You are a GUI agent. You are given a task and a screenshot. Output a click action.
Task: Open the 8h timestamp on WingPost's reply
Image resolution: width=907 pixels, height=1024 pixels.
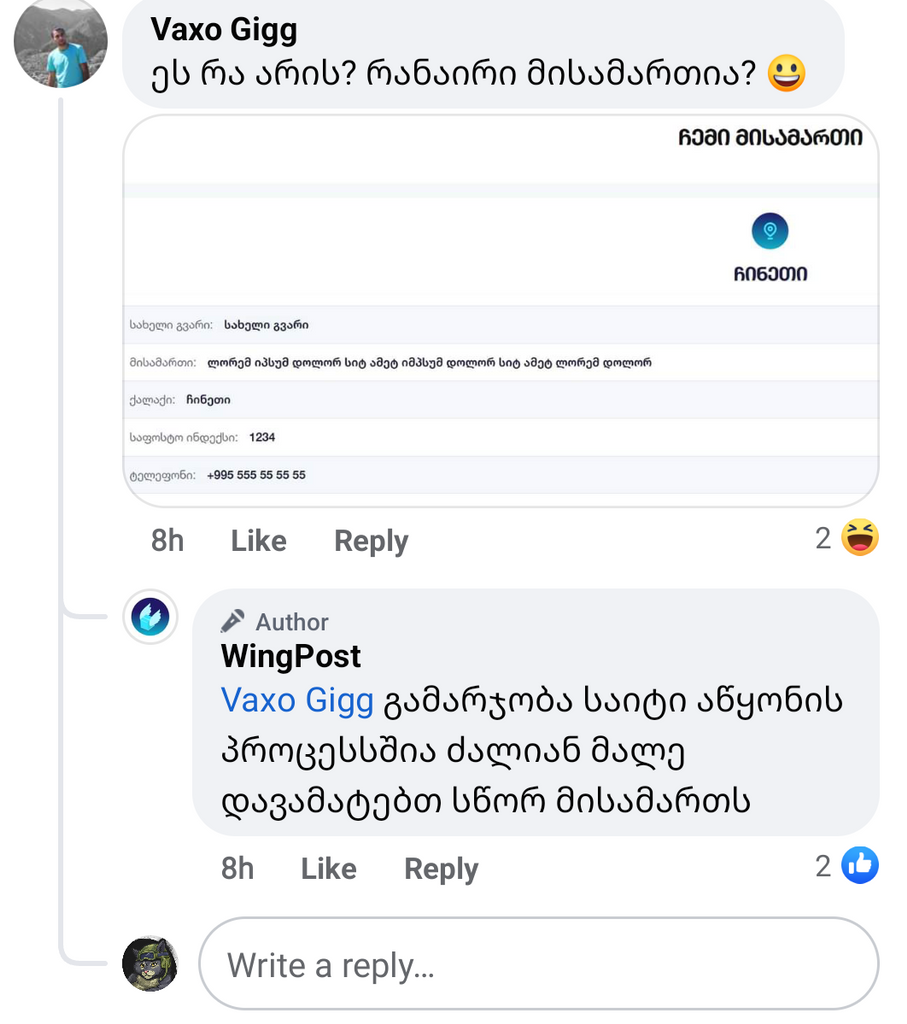[x=237, y=869]
